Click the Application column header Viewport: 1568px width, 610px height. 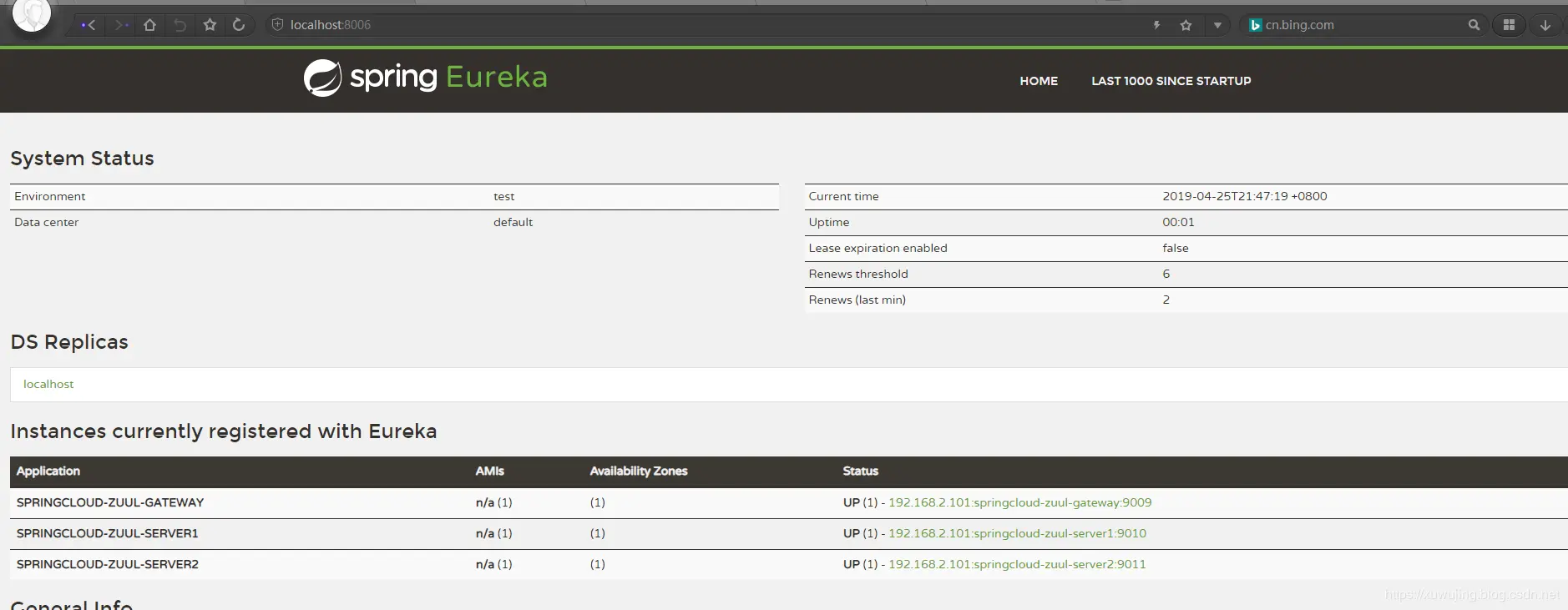pyautogui.click(x=48, y=471)
